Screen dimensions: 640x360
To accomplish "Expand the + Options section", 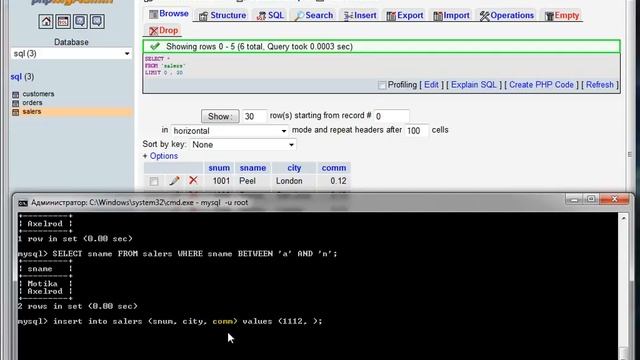I will (160, 156).
